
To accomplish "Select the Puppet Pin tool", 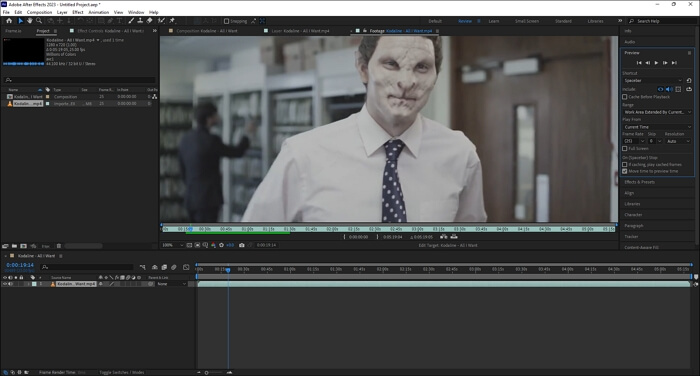I will click(x=172, y=21).
